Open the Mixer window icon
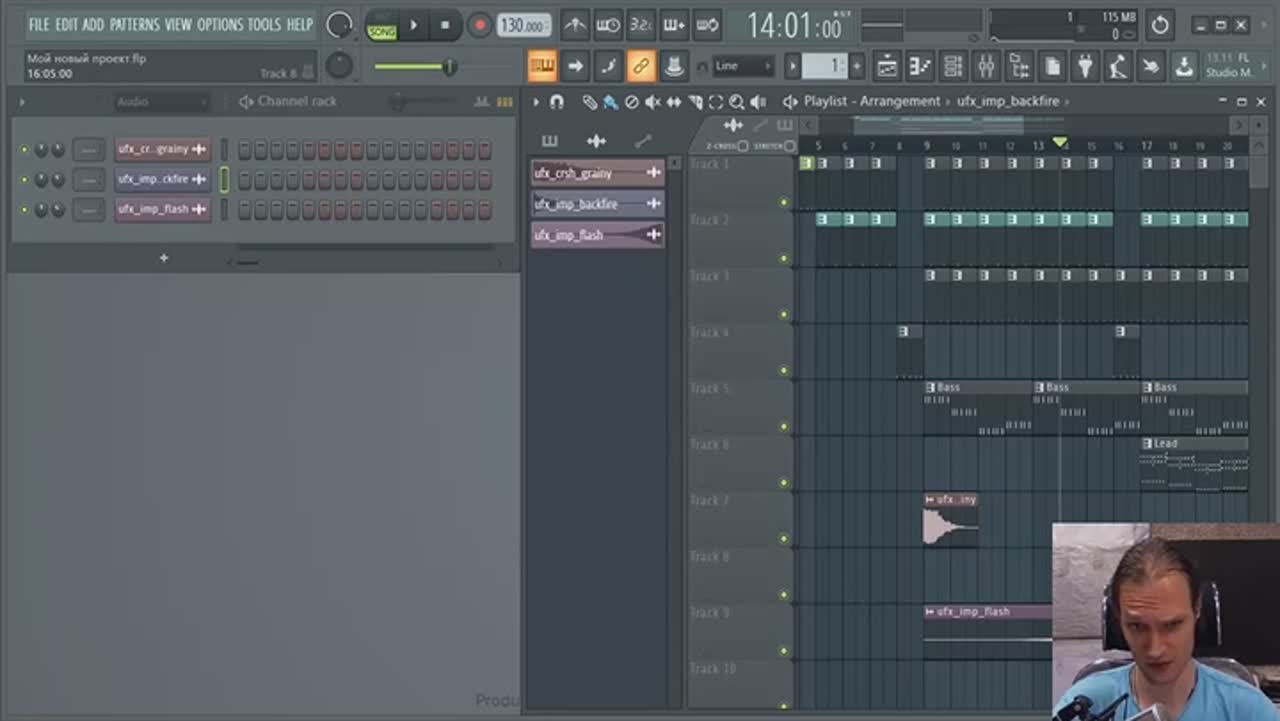Viewport: 1280px width, 721px height. point(986,67)
